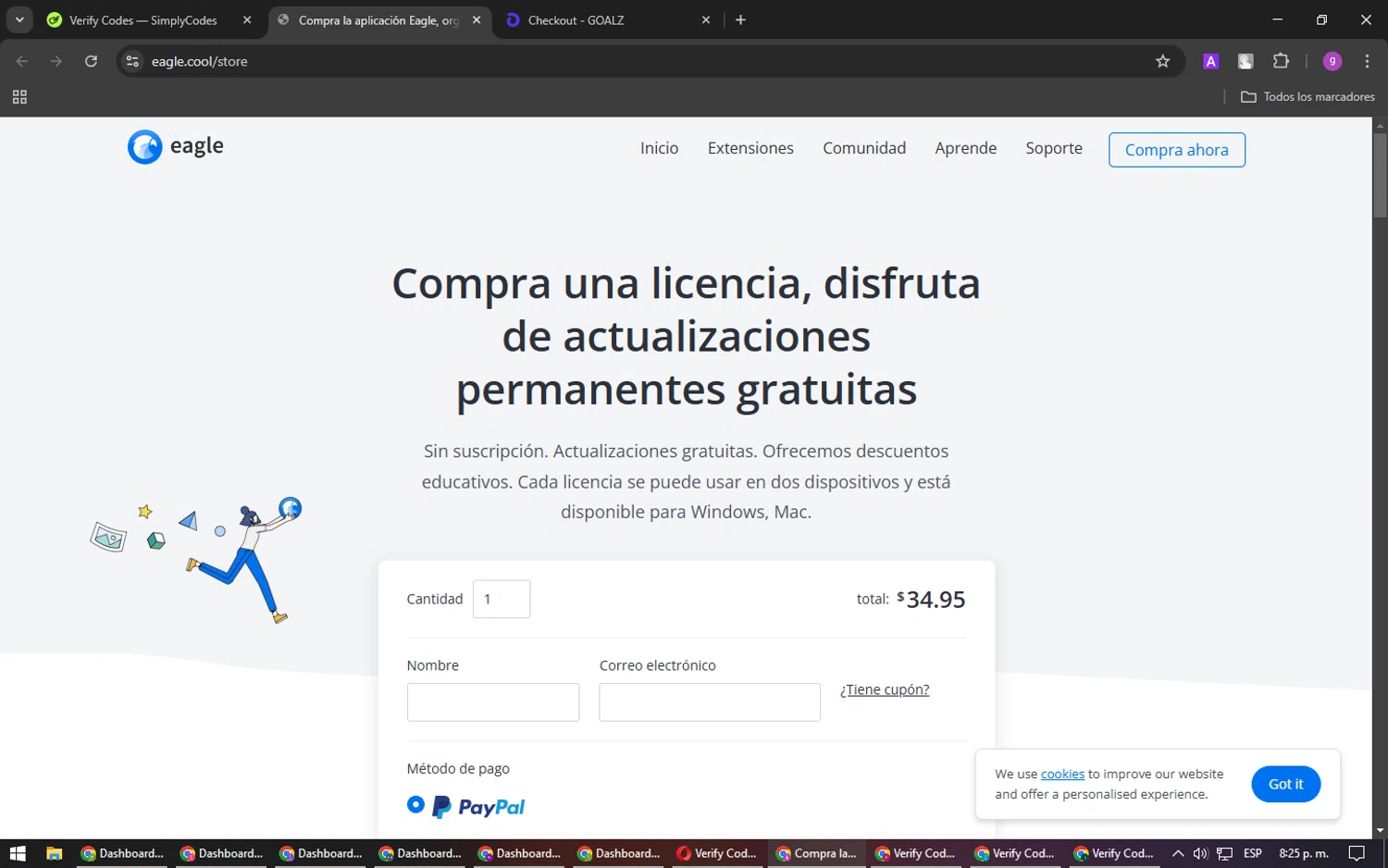
Task: Open the cookies link in the notice
Action: tap(1062, 774)
